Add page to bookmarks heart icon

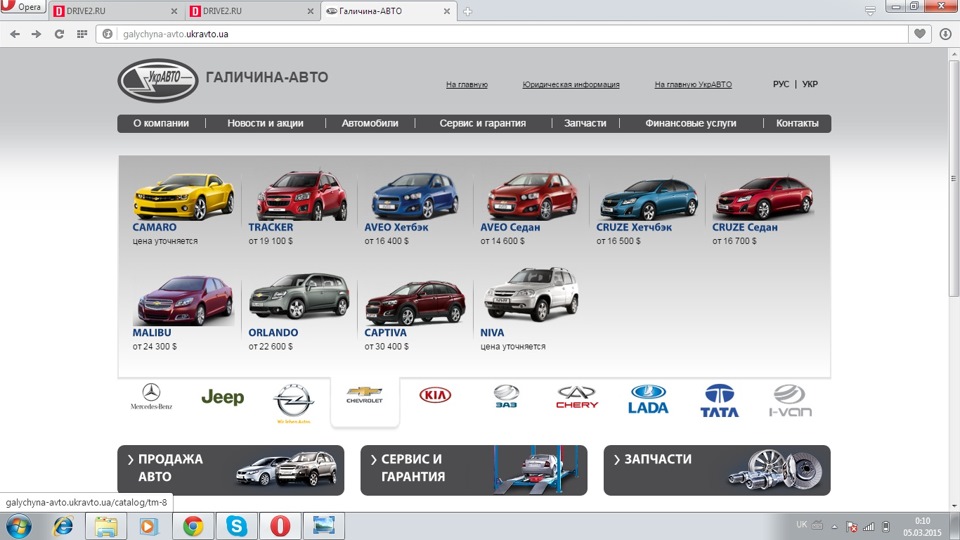(x=920, y=34)
